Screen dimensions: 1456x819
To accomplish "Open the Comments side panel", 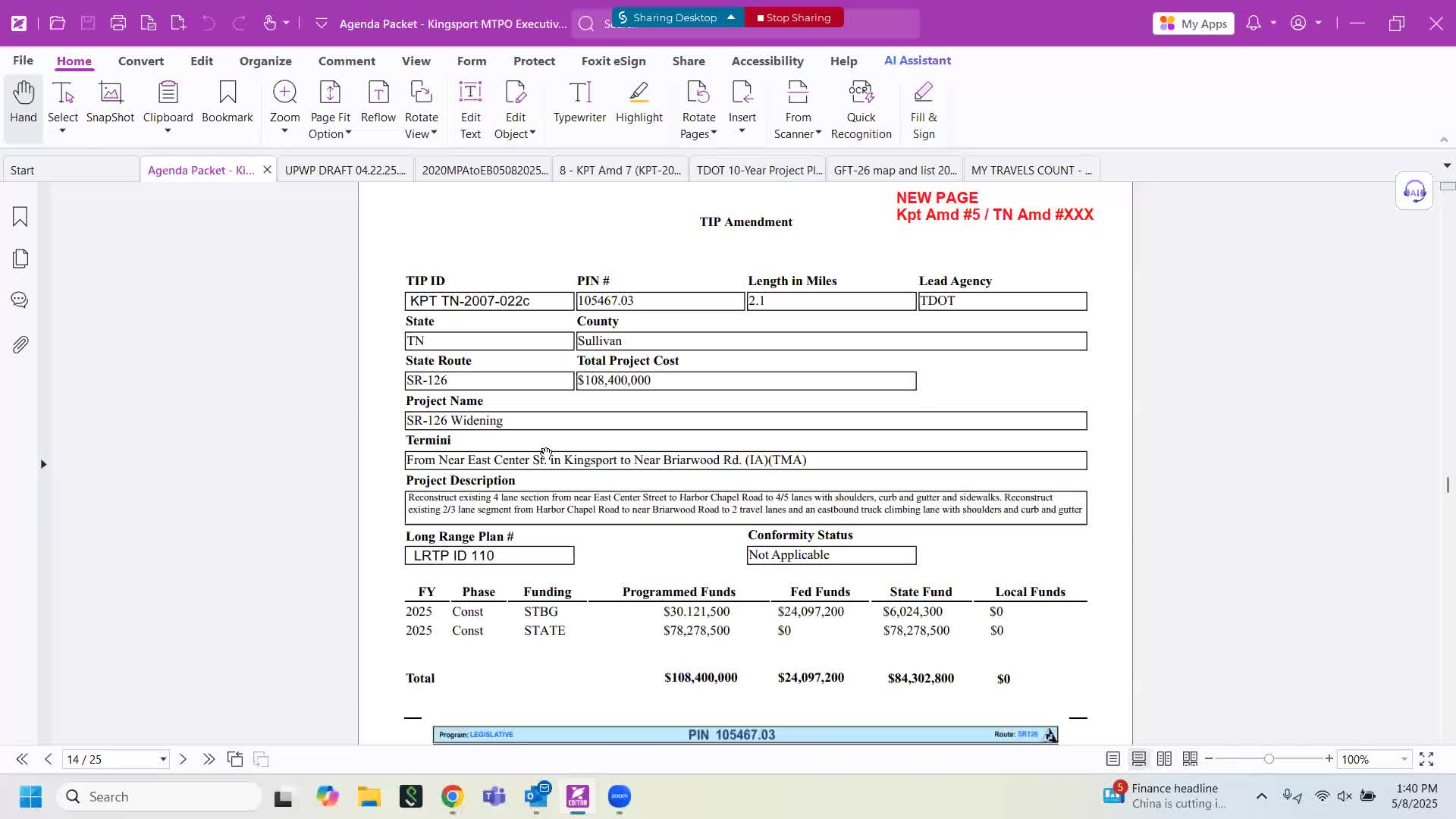I will coord(20,300).
